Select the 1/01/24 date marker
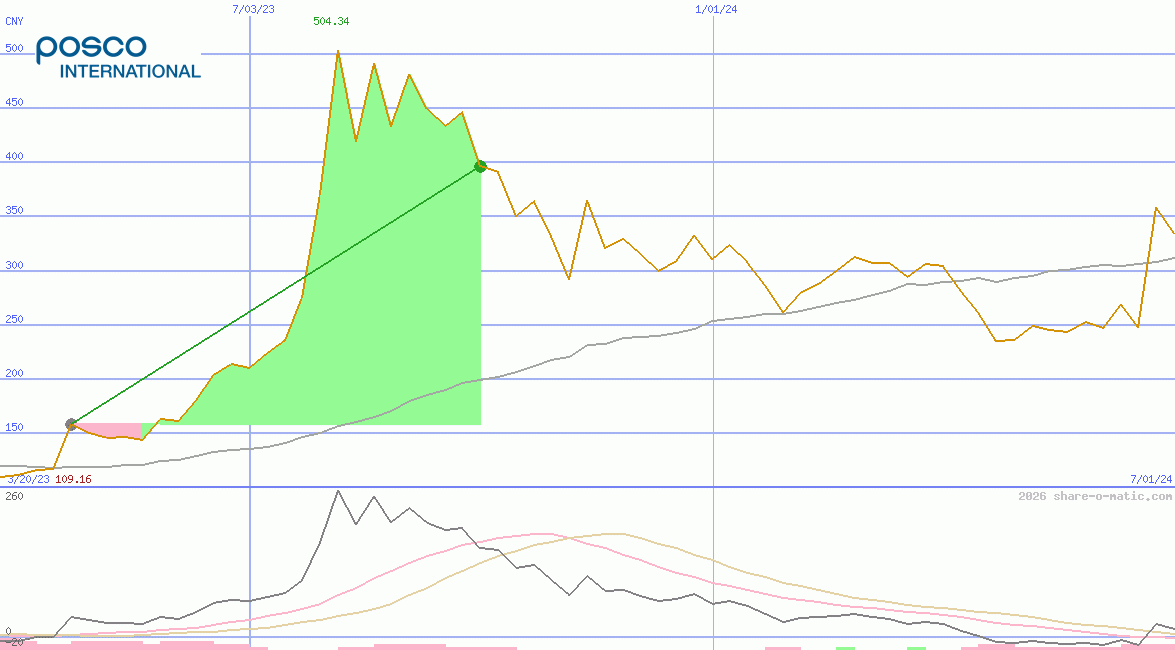Viewport: 1175px width, 650px height. (716, 9)
